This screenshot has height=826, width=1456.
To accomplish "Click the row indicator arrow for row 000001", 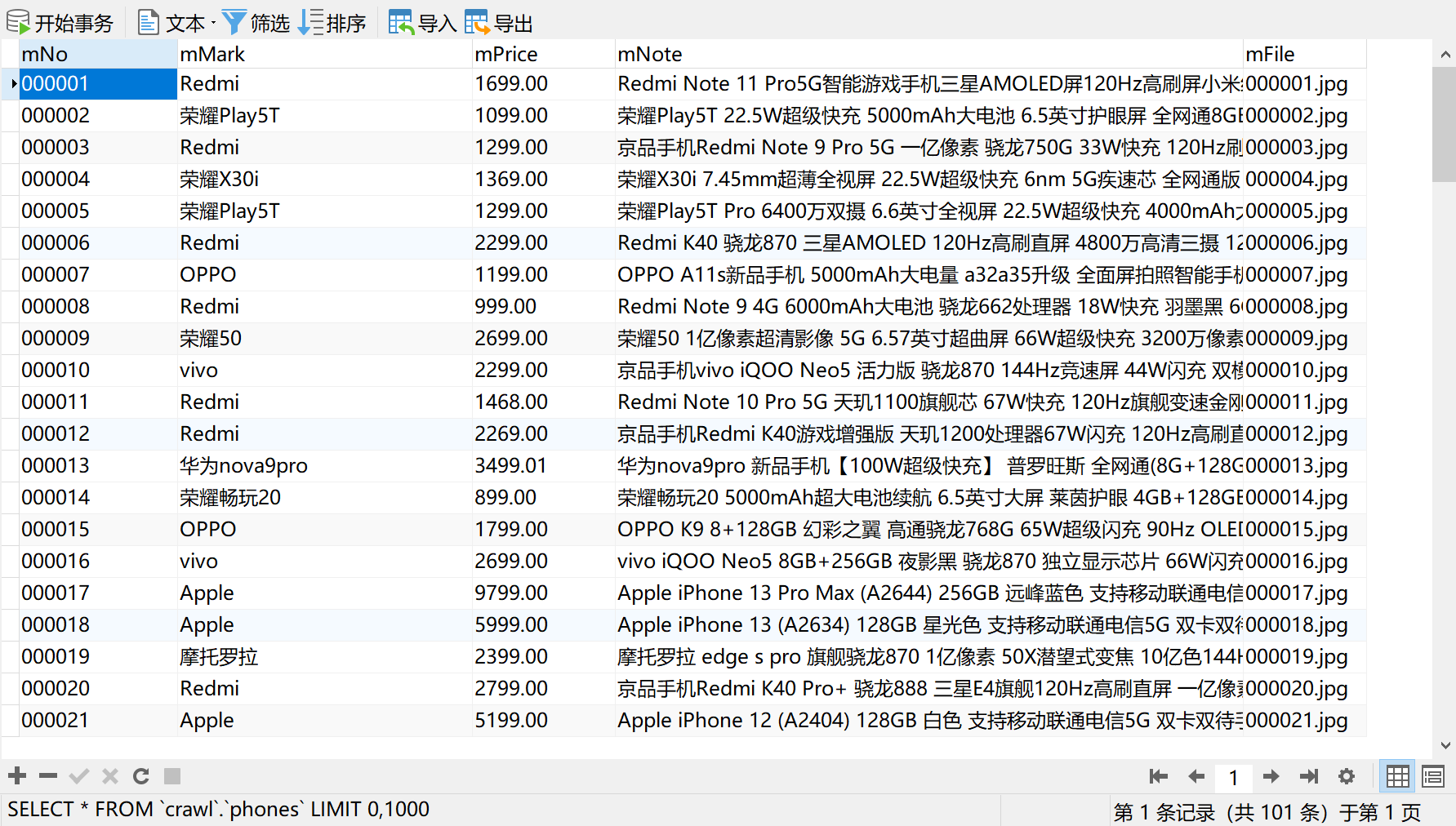I will (x=12, y=84).
